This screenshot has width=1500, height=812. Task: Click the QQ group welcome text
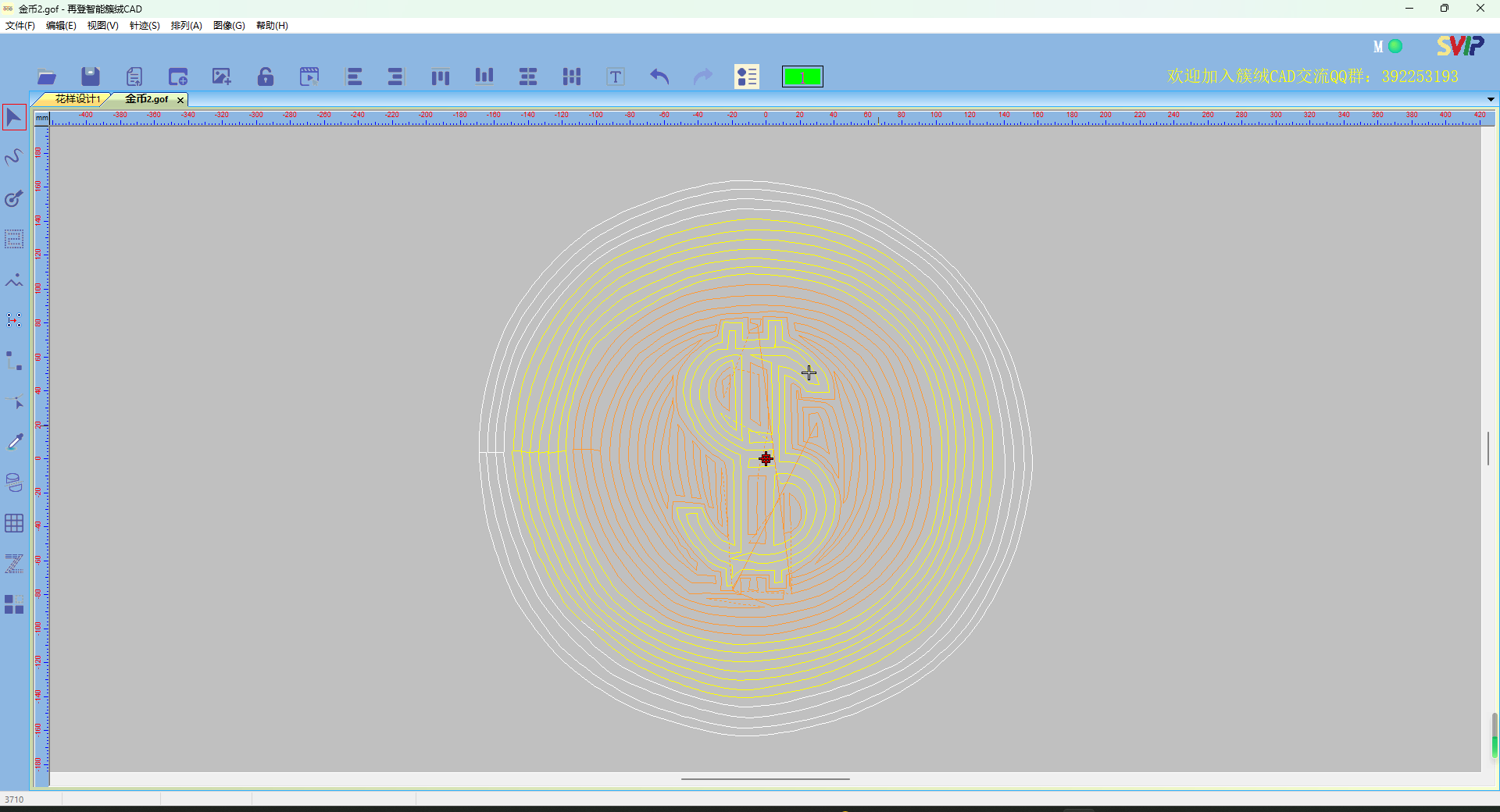point(1312,77)
